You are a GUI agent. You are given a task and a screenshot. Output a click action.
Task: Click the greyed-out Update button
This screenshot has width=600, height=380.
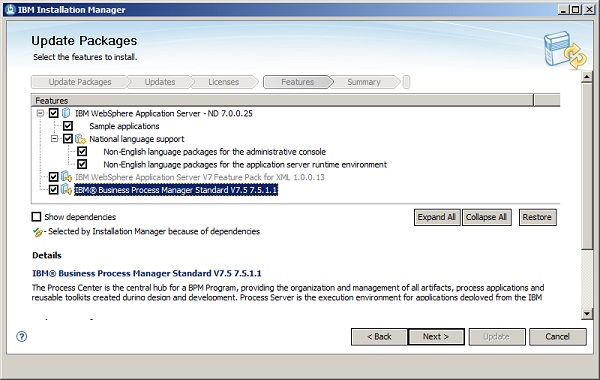[497, 337]
